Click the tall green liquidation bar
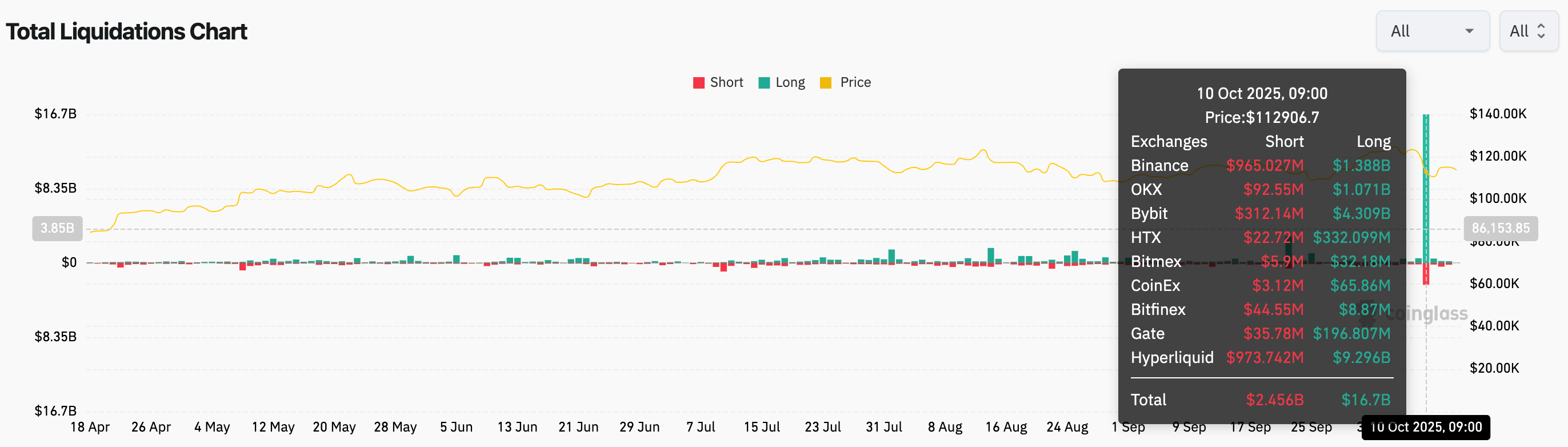This screenshot has width=1568, height=447. click(1426, 183)
